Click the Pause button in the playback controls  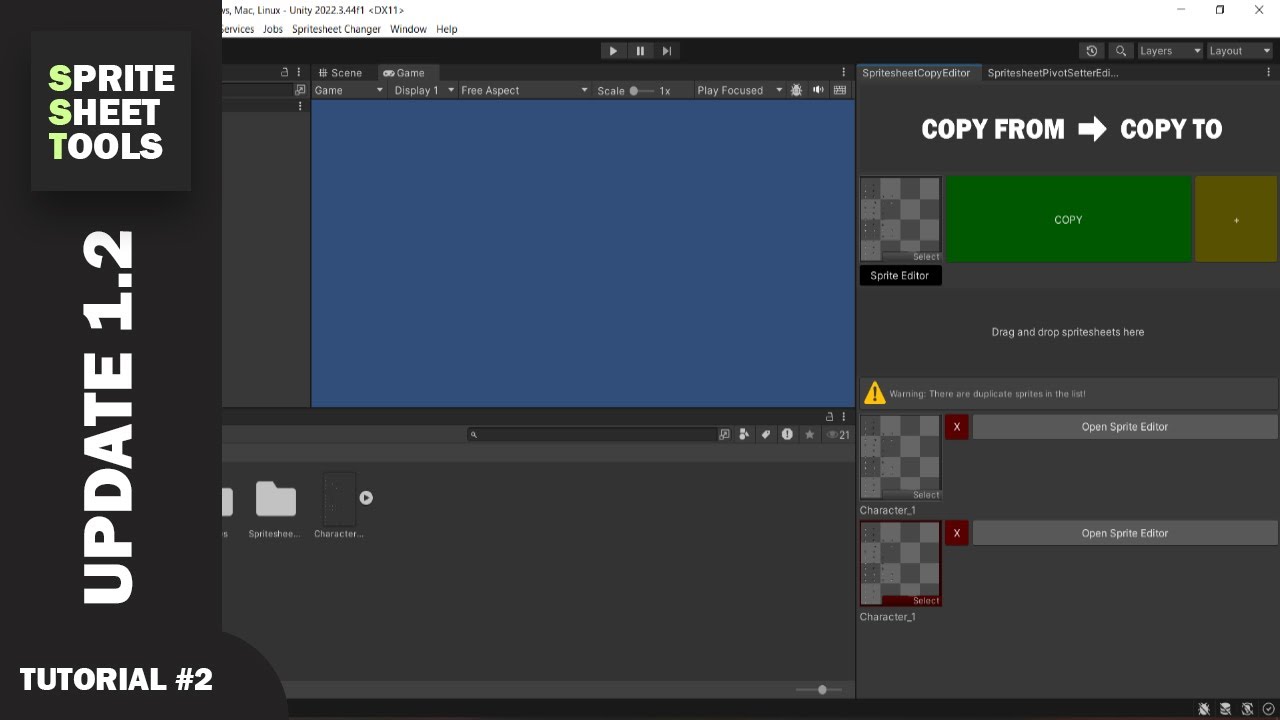click(x=640, y=50)
